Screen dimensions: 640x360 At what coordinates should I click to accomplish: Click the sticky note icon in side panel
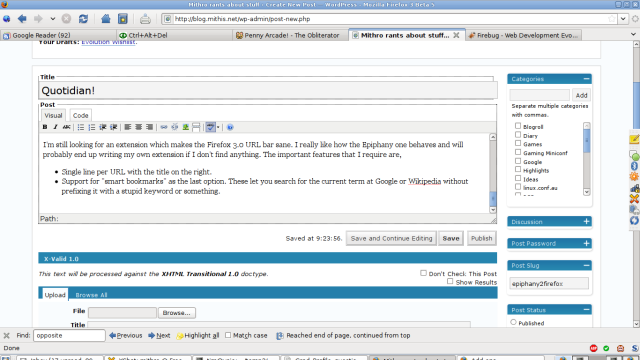click(x=634, y=139)
